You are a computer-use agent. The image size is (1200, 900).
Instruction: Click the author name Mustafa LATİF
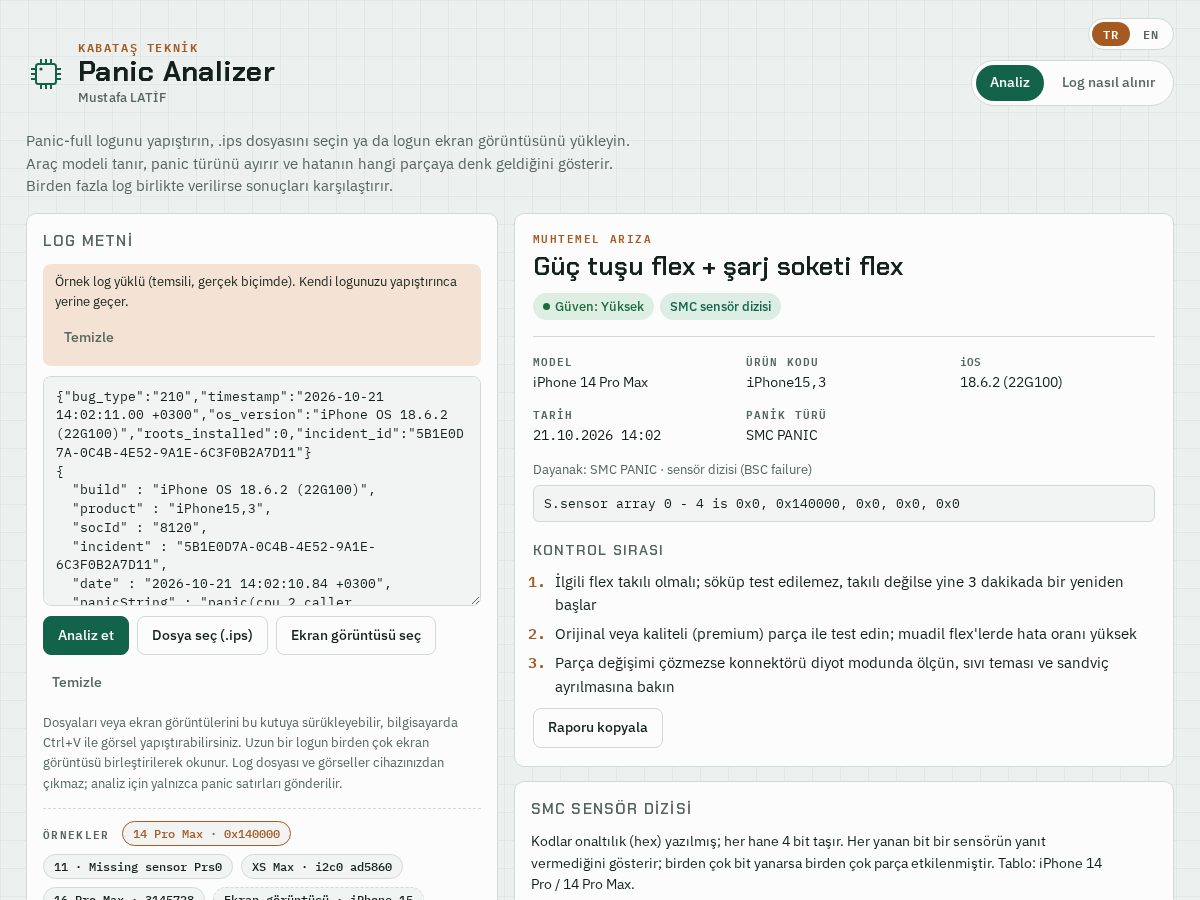(122, 97)
